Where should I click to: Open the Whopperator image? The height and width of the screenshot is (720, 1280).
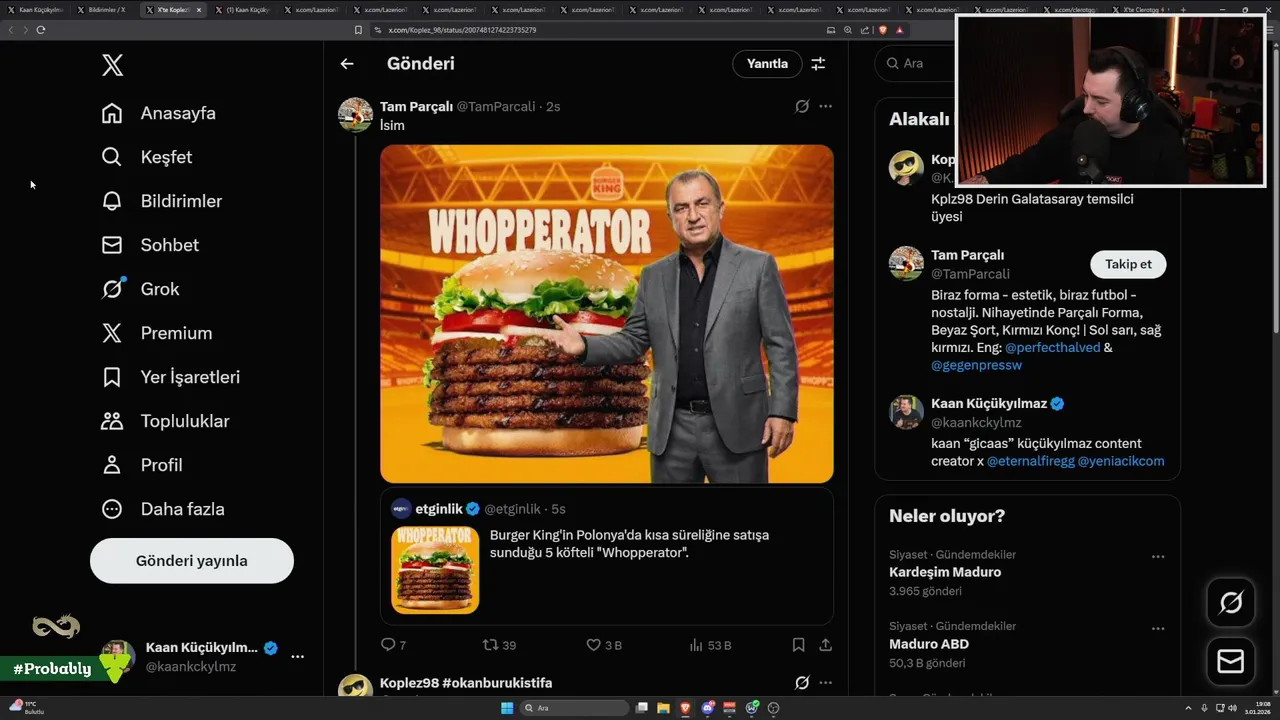607,314
